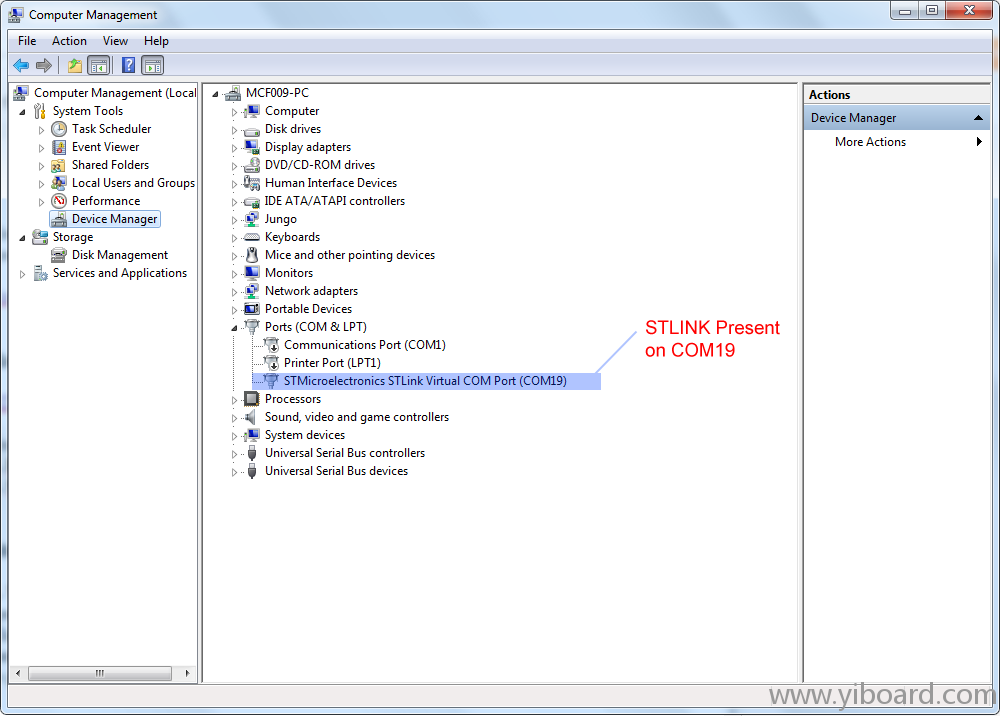
Task: Select Disk Management under Storage
Action: click(119, 255)
